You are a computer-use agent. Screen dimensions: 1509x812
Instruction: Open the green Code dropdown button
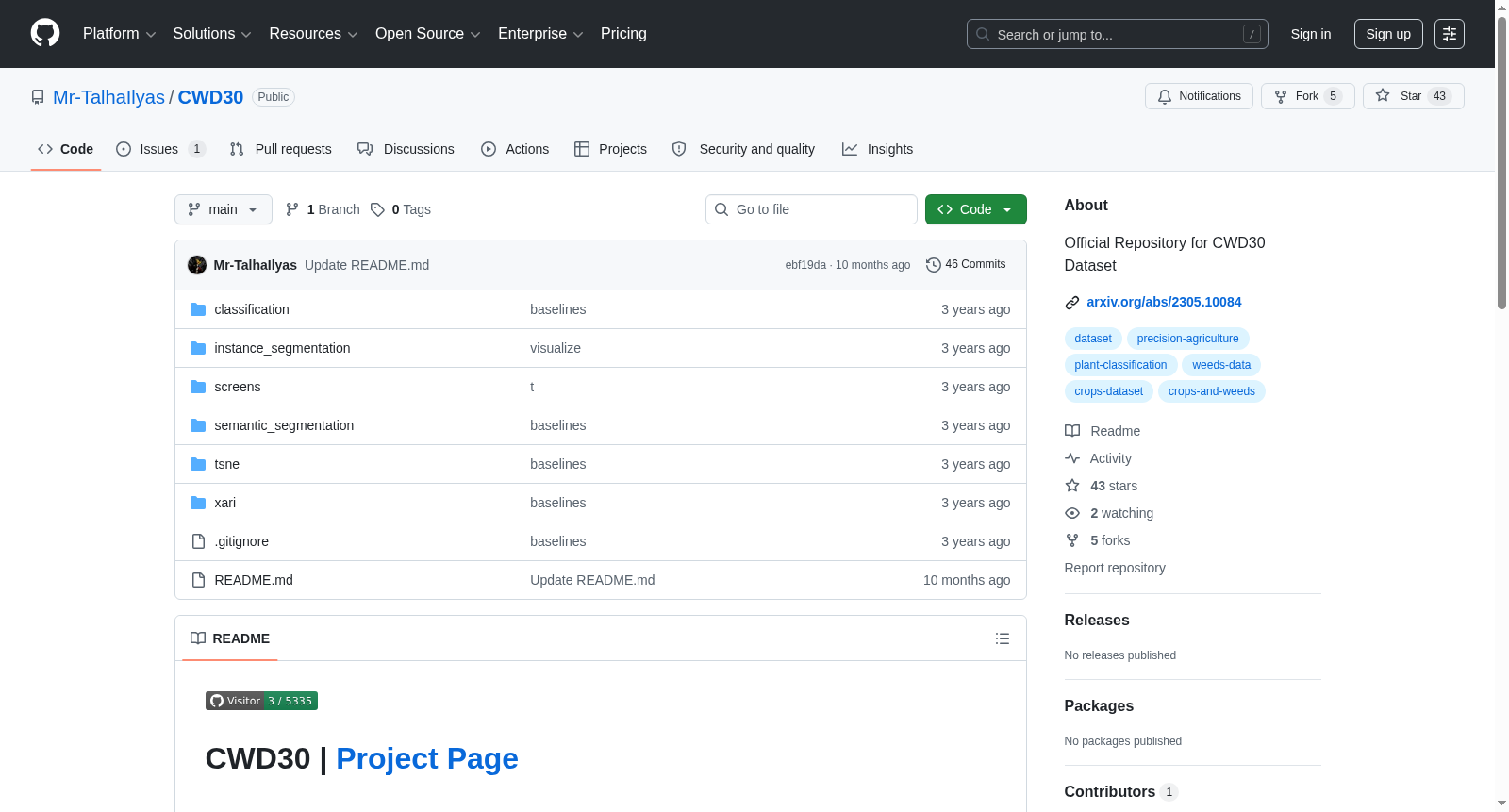pos(976,209)
